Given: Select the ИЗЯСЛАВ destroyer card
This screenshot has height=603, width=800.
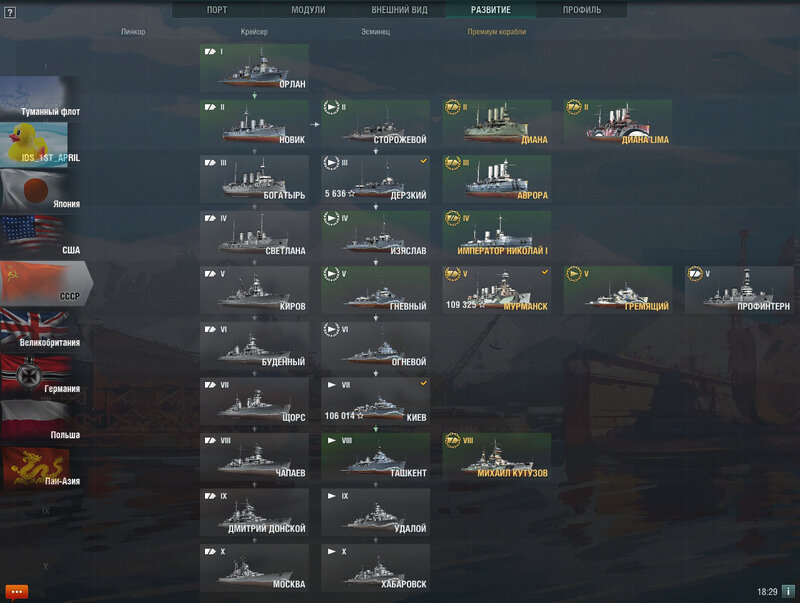Looking at the screenshot, I should pyautogui.click(x=376, y=235).
